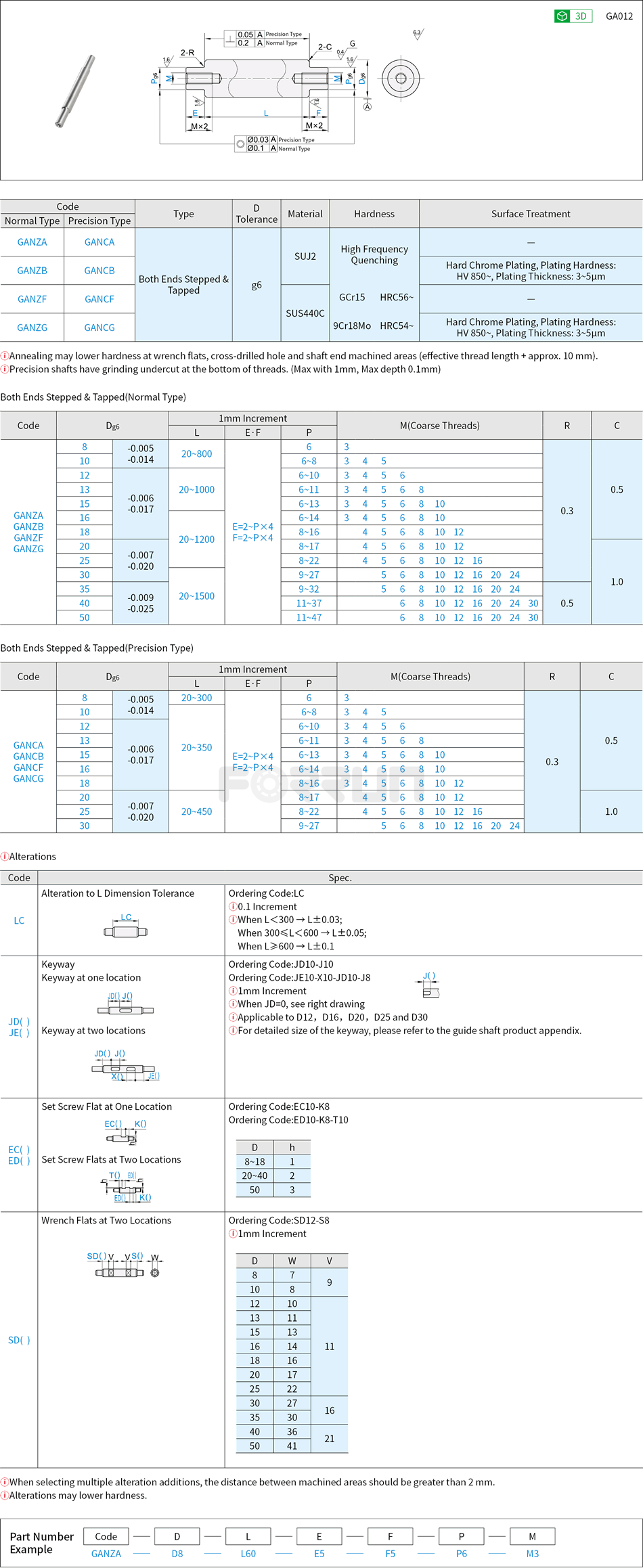Image resolution: width=643 pixels, height=1568 pixels.
Task: Click the E5 example value
Action: point(319,1554)
